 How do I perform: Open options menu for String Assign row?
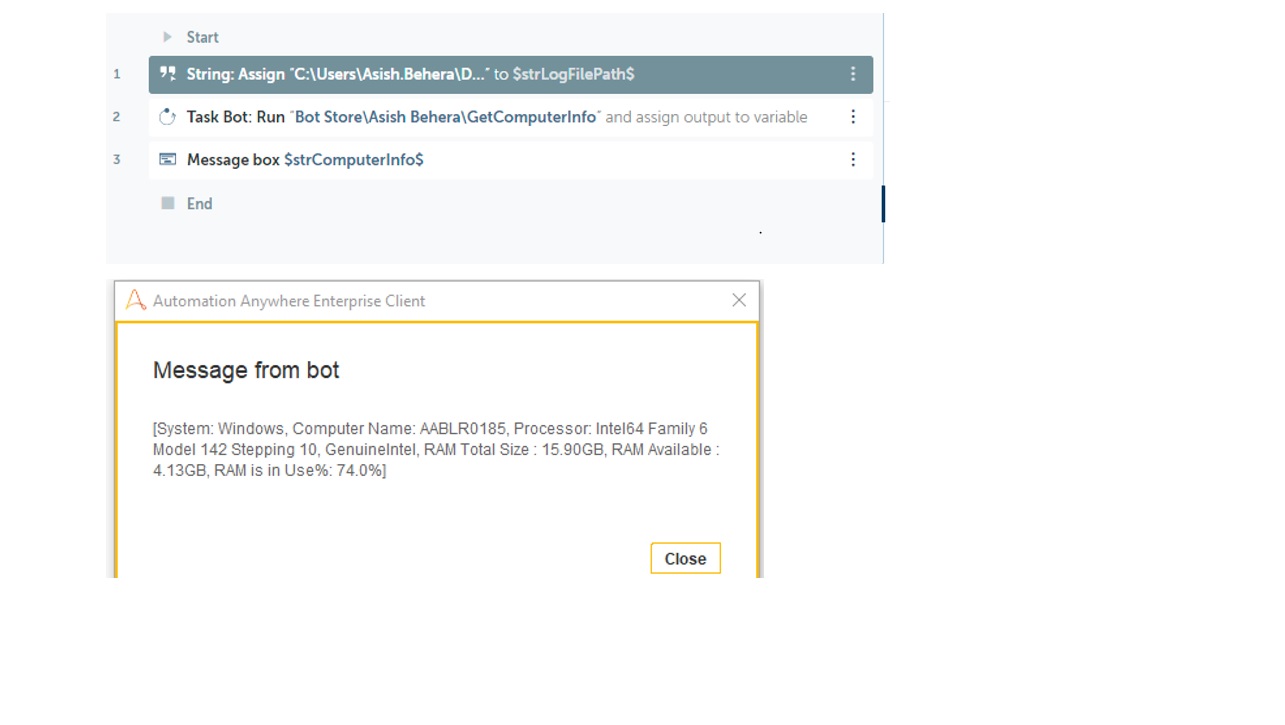pos(853,74)
